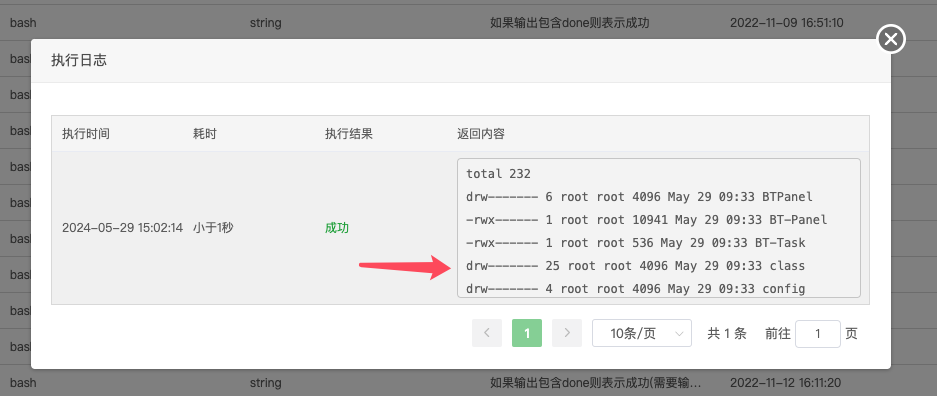Click the 'total 232' output line

[498, 174]
